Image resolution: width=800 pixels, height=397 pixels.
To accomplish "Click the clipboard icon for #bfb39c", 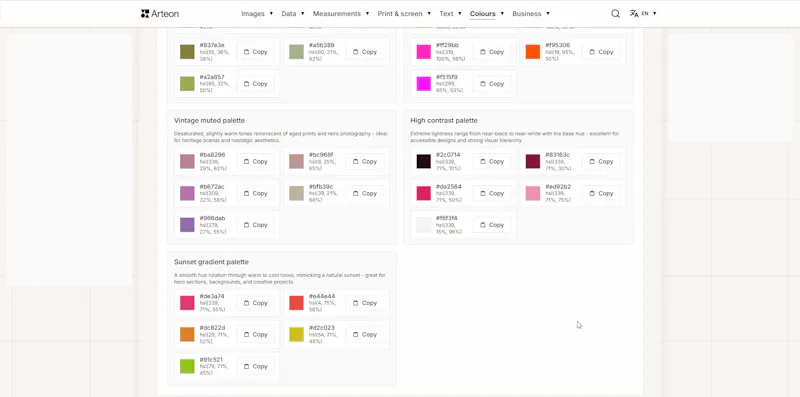I will [x=356, y=193].
